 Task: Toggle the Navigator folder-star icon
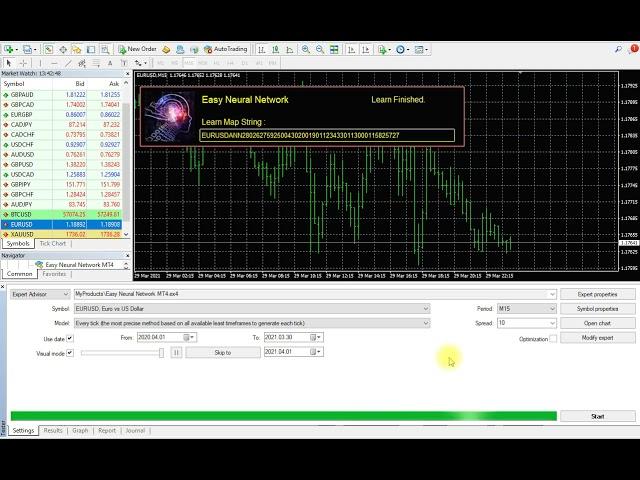point(76,49)
